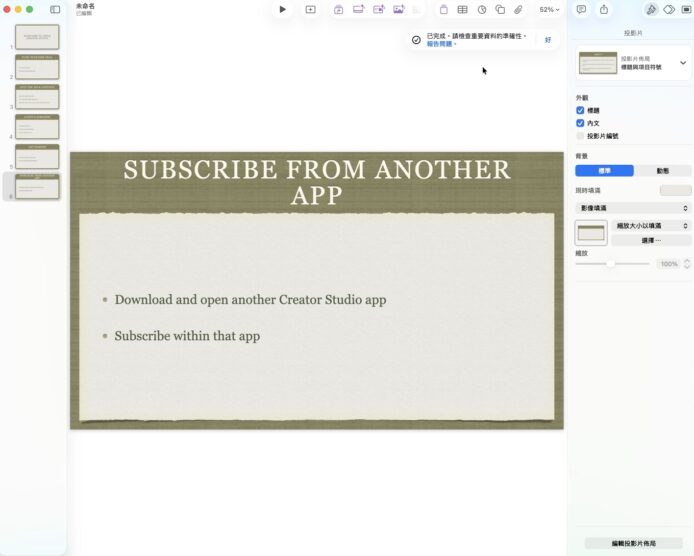Add a new slide

click(311, 9)
